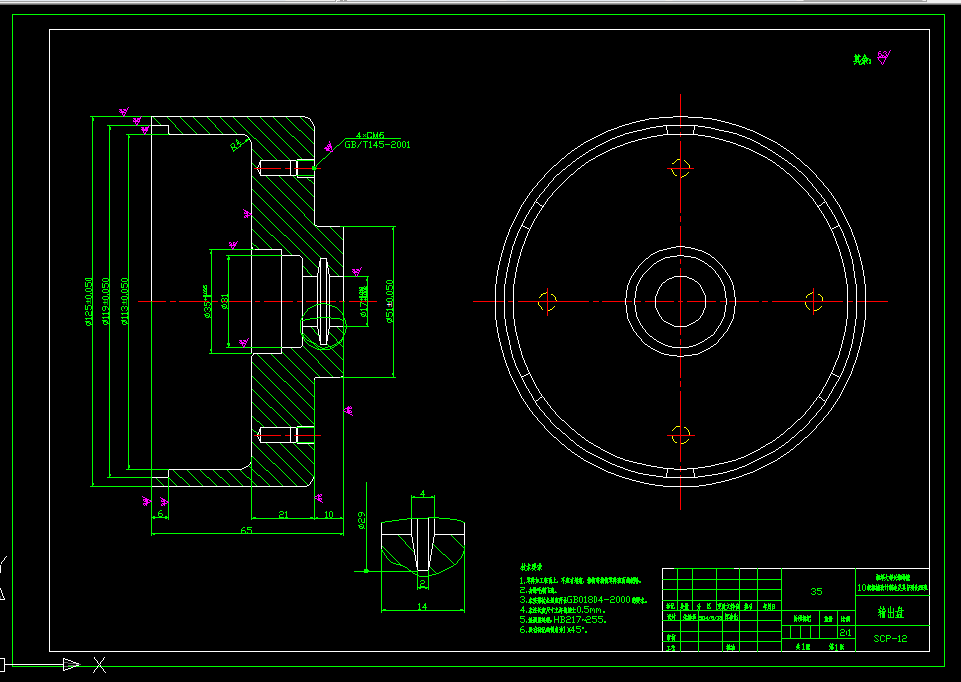Select the 21 linear dimension
The width and height of the screenshot is (961, 682).
pyautogui.click(x=283, y=514)
